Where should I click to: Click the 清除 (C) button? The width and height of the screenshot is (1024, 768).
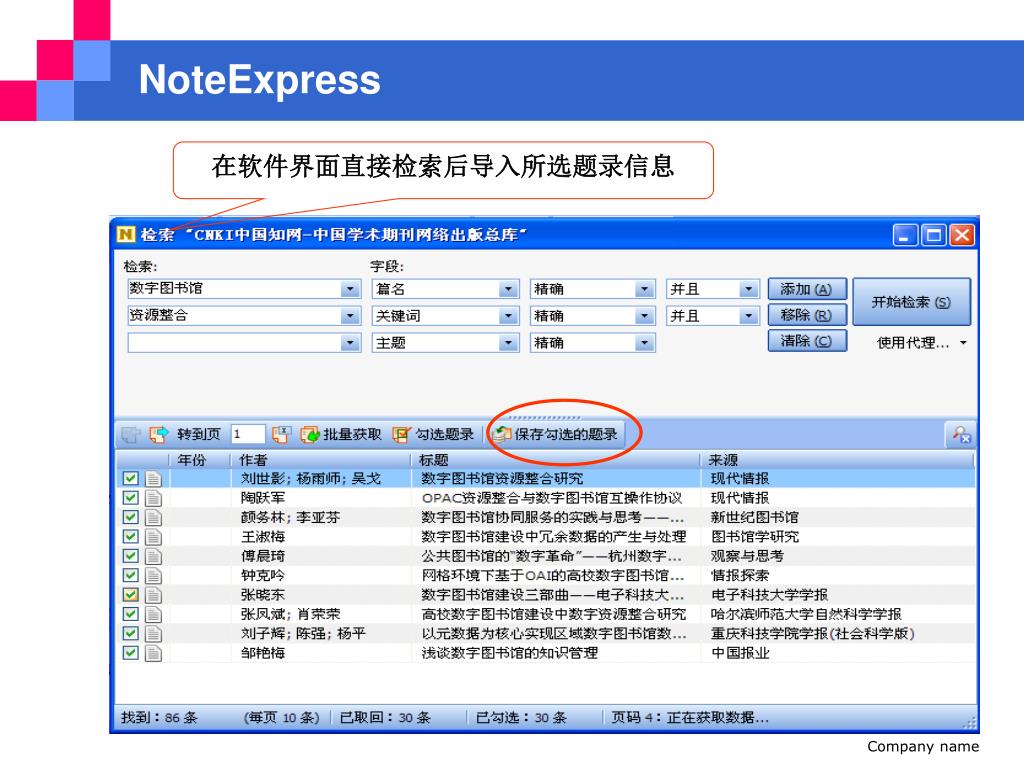(807, 341)
